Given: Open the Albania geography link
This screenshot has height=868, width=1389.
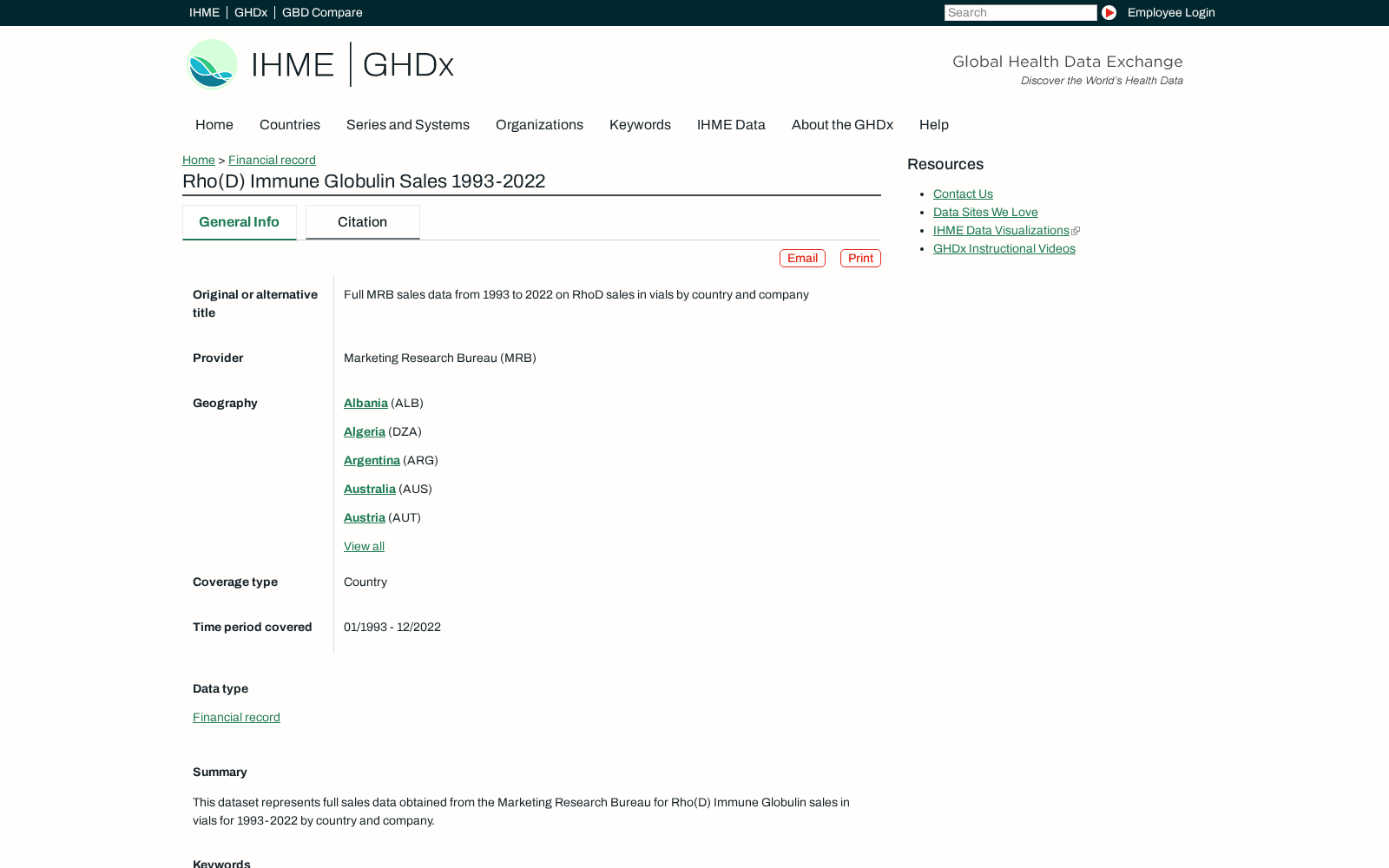Looking at the screenshot, I should 365,404.
